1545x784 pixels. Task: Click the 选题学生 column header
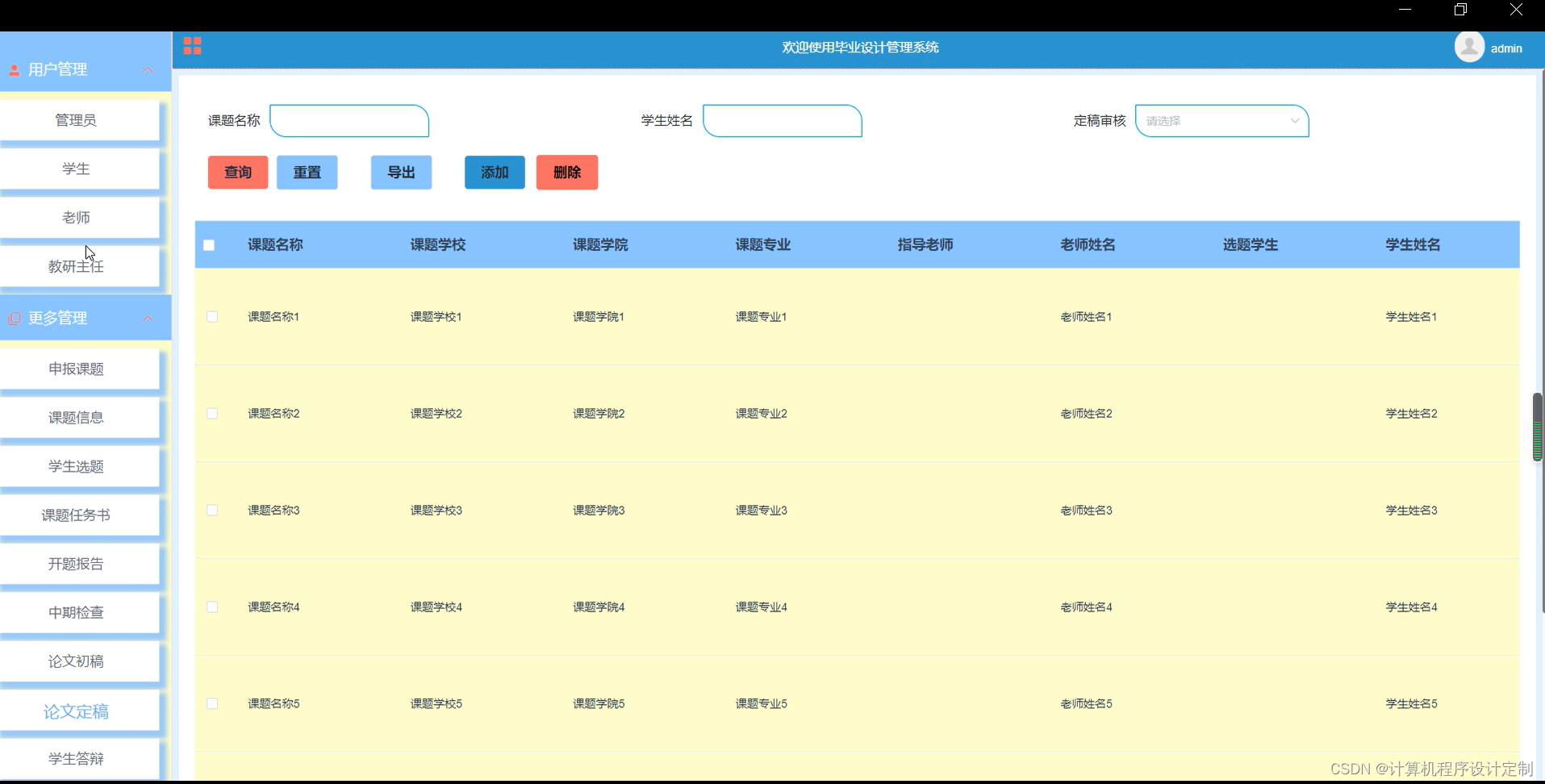(x=1251, y=245)
